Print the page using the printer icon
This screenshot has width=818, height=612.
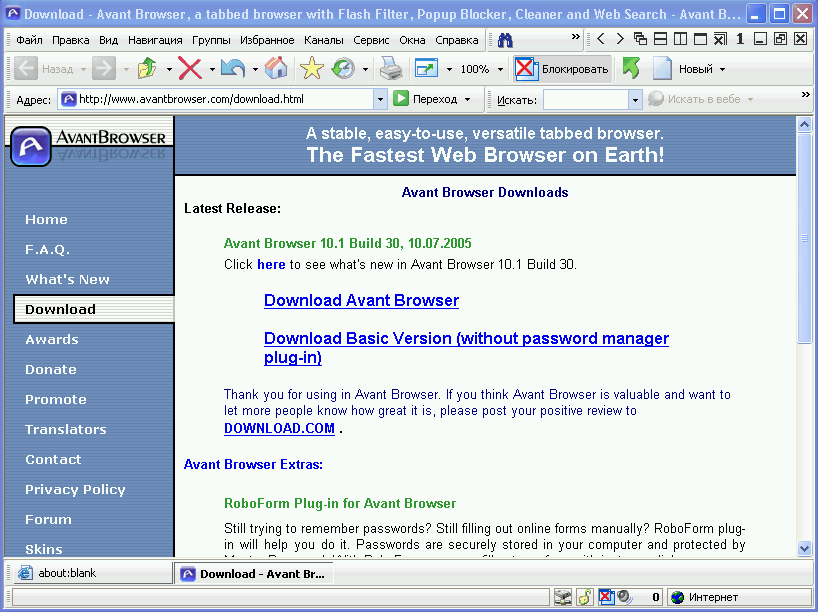point(391,69)
